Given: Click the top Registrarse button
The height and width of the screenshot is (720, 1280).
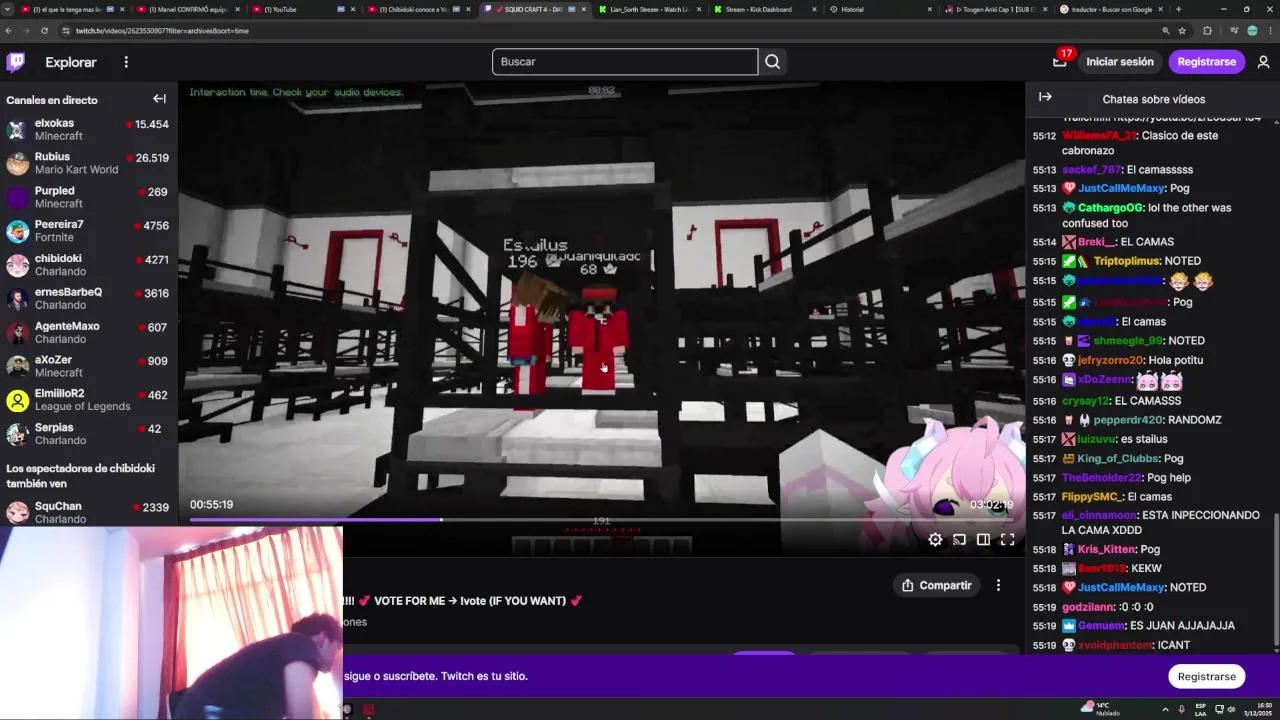Looking at the screenshot, I should tap(1207, 62).
